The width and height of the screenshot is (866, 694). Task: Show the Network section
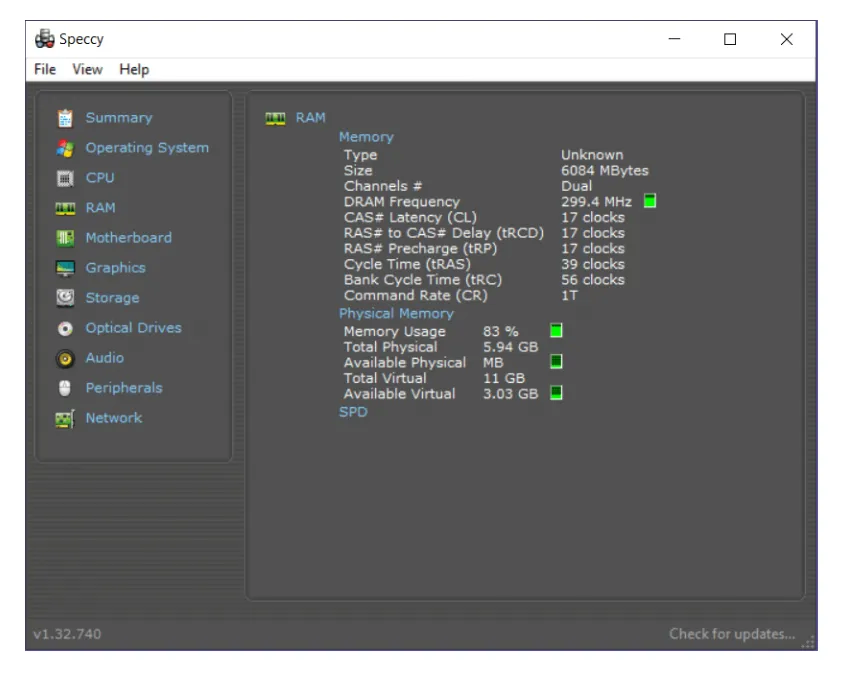pyautogui.click(x=114, y=418)
